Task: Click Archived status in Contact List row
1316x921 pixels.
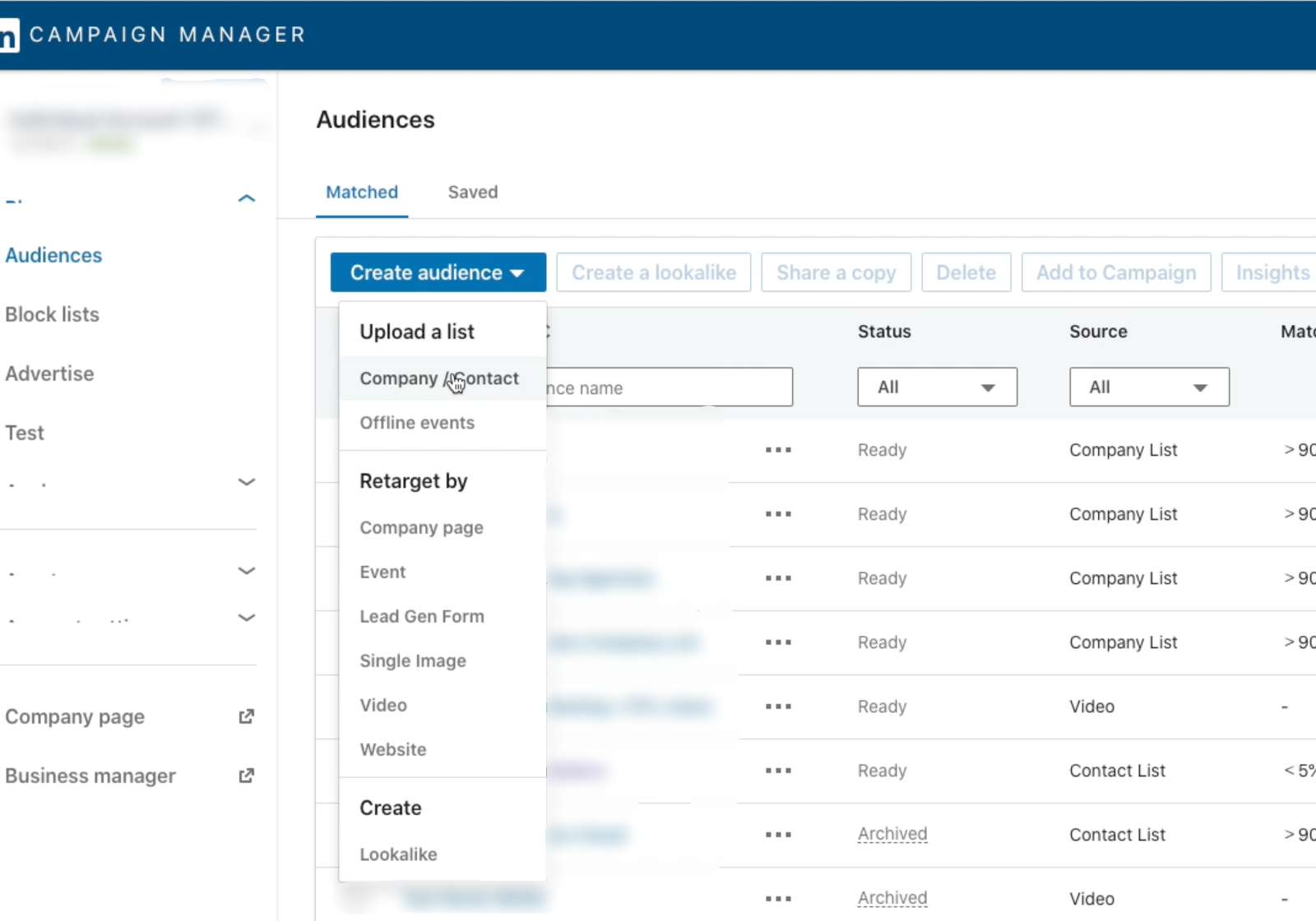Action: (892, 835)
